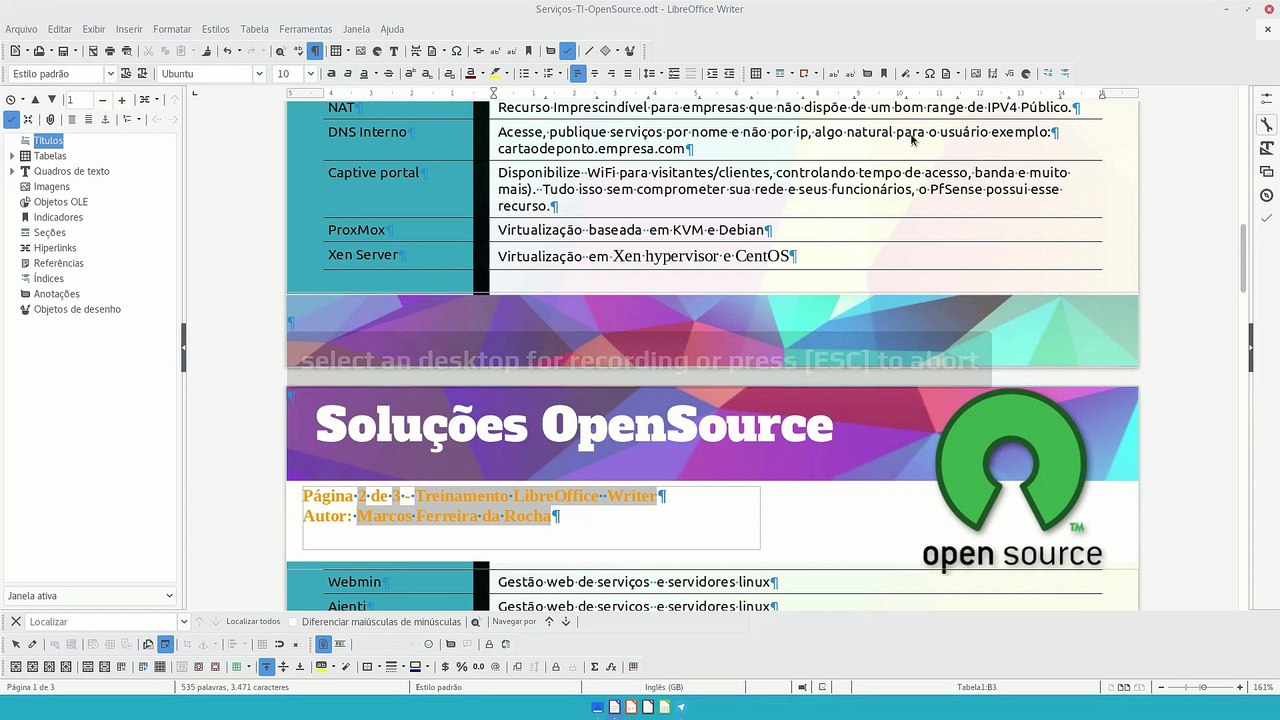Click the Undo arrow icon
The image size is (1280, 720).
click(227, 51)
